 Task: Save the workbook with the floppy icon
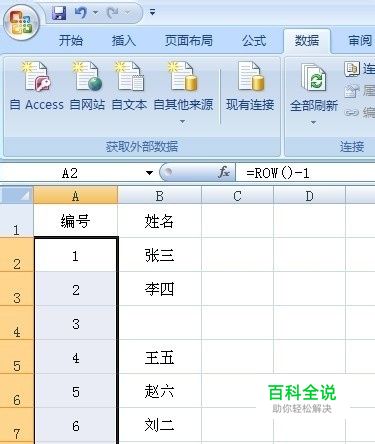[x=59, y=13]
